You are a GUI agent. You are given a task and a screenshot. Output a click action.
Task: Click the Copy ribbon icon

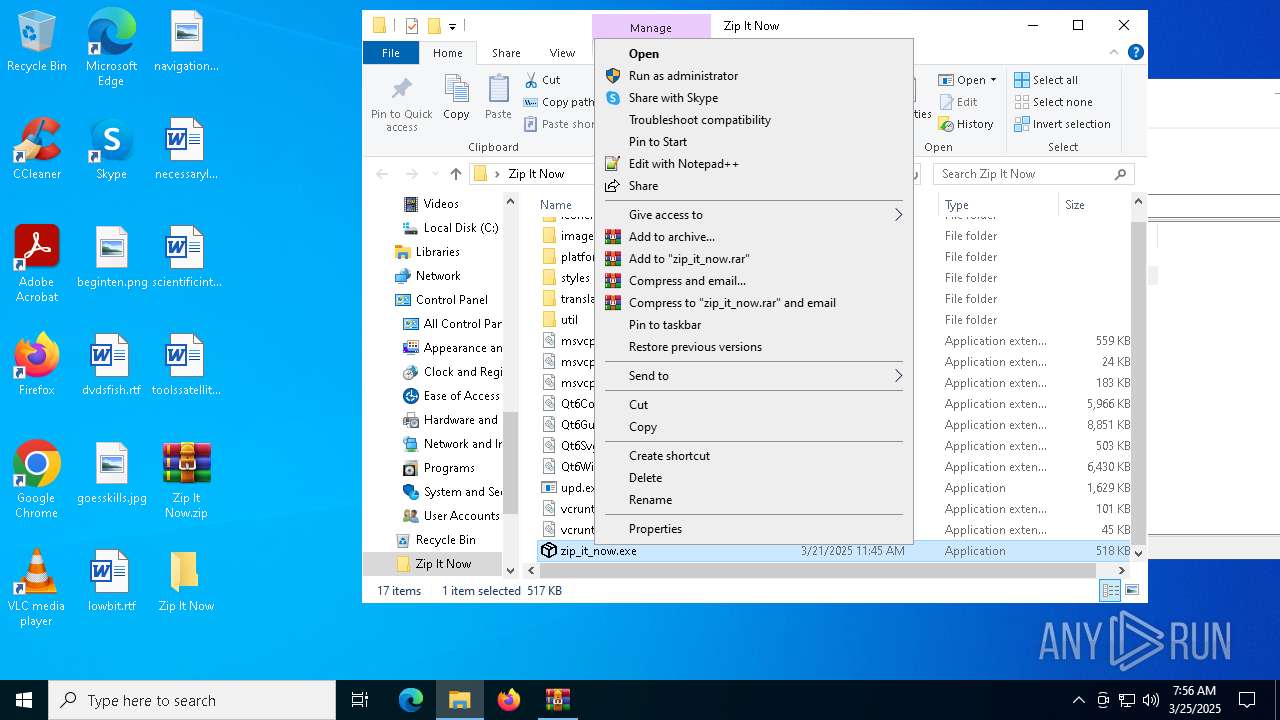point(456,98)
